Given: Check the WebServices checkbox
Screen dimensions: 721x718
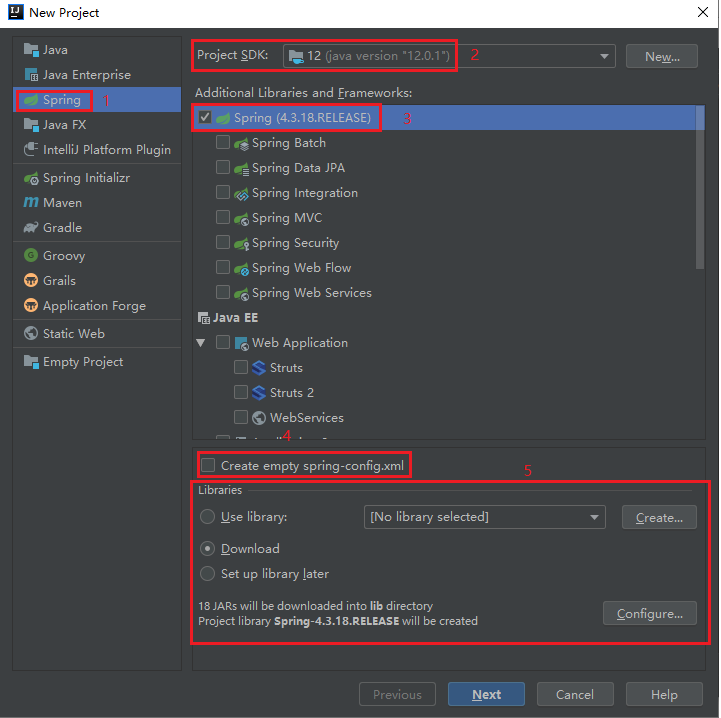Looking at the screenshot, I should 241,417.
